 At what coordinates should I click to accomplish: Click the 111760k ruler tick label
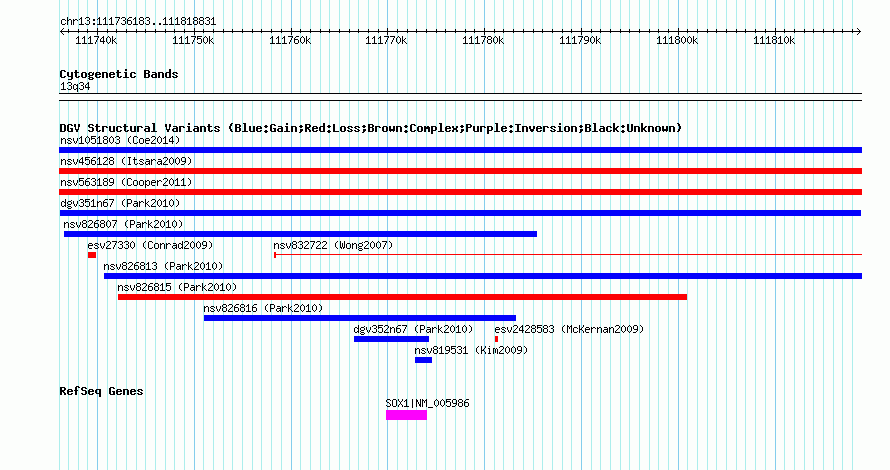(290, 41)
